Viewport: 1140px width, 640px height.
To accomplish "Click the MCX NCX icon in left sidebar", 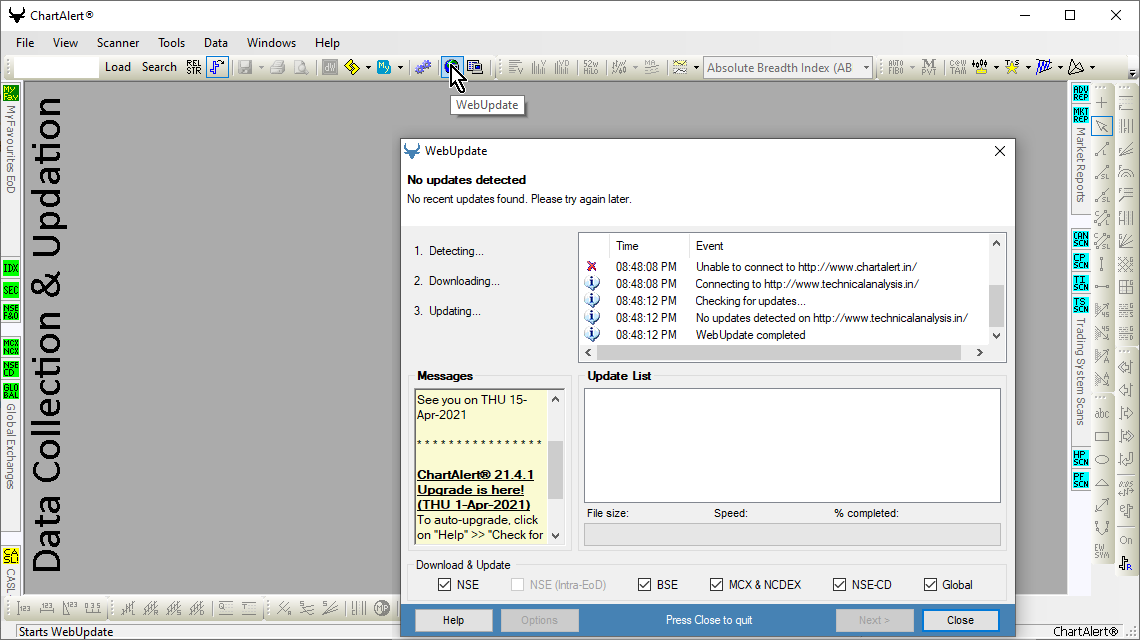I will [x=11, y=347].
